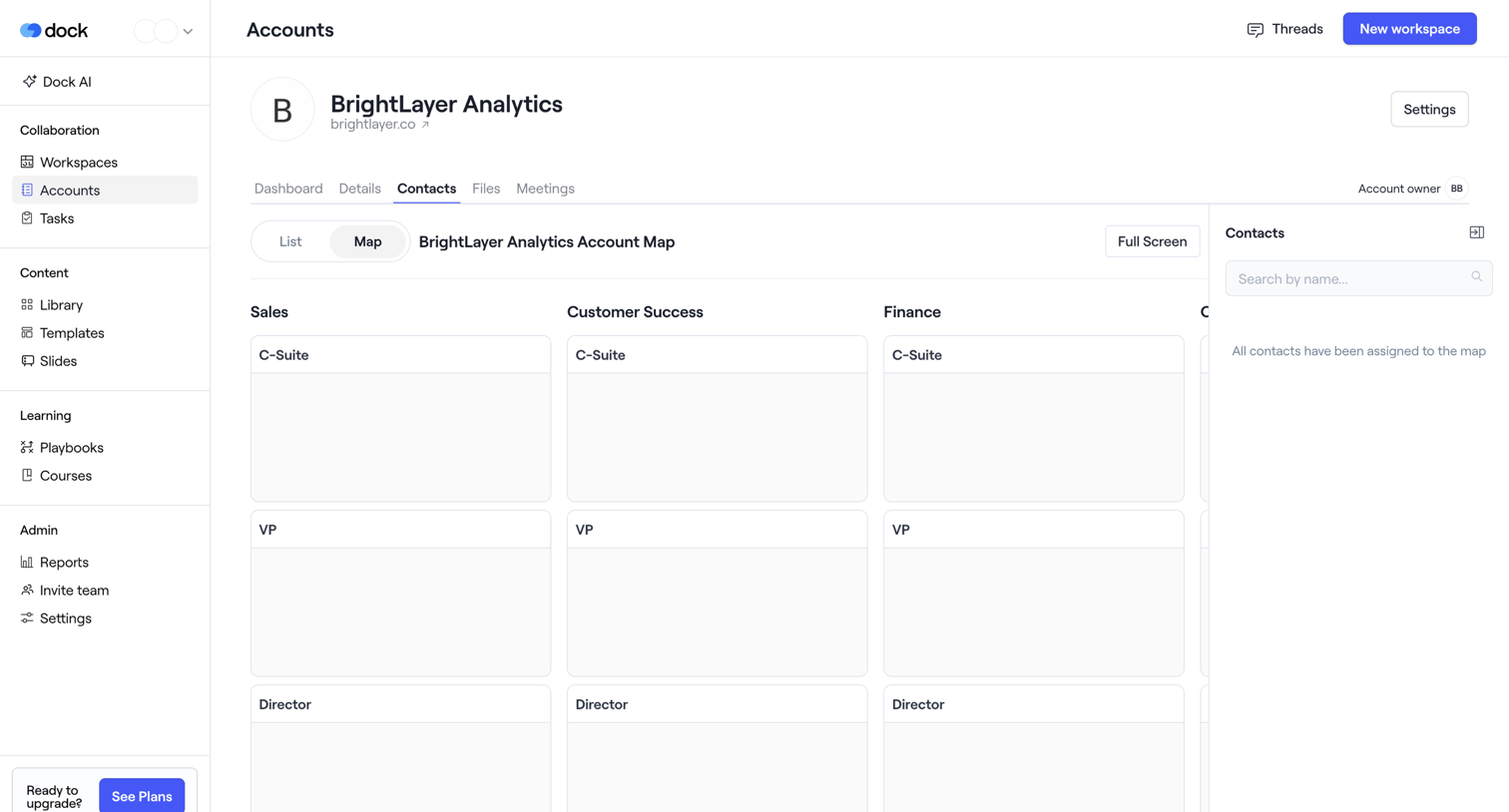Open the account map in Full Screen
Image resolution: width=1509 pixels, height=812 pixels.
(x=1152, y=241)
